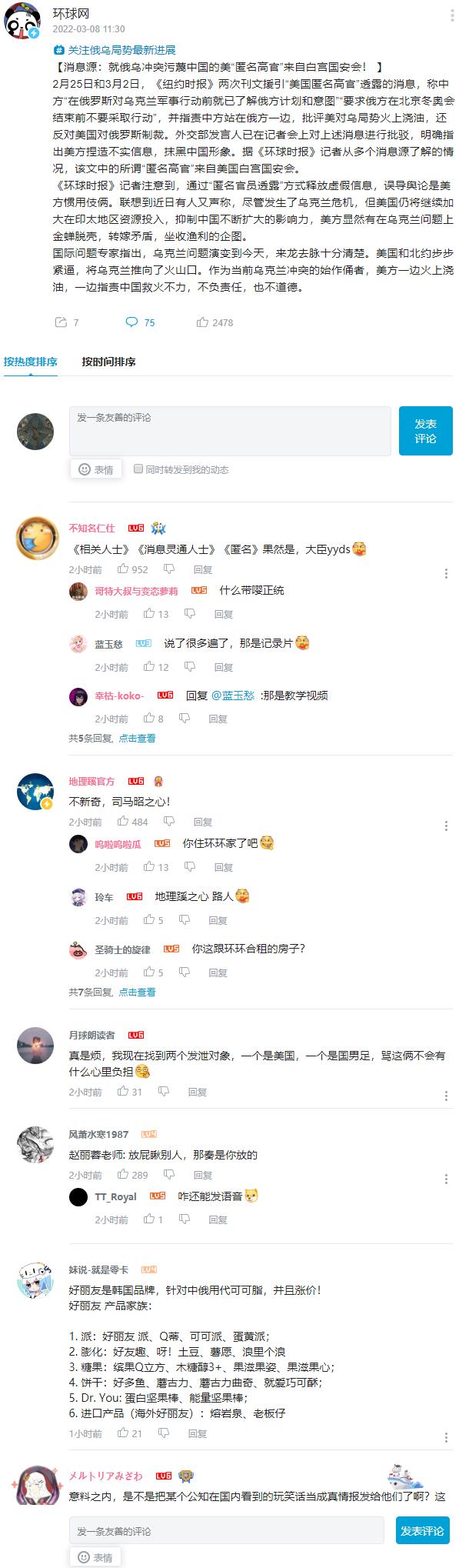This screenshot has height=1568, width=459.
Task: Click the share icon under the post
Action: [x=61, y=322]
